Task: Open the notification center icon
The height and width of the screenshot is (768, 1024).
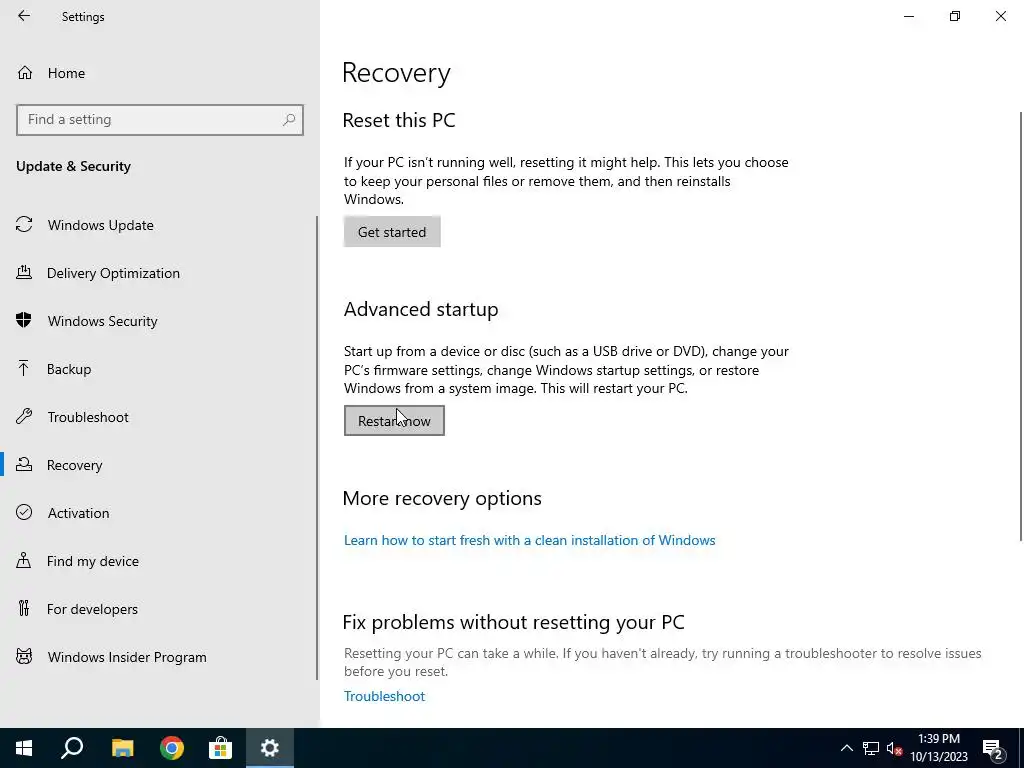Action: (993, 749)
